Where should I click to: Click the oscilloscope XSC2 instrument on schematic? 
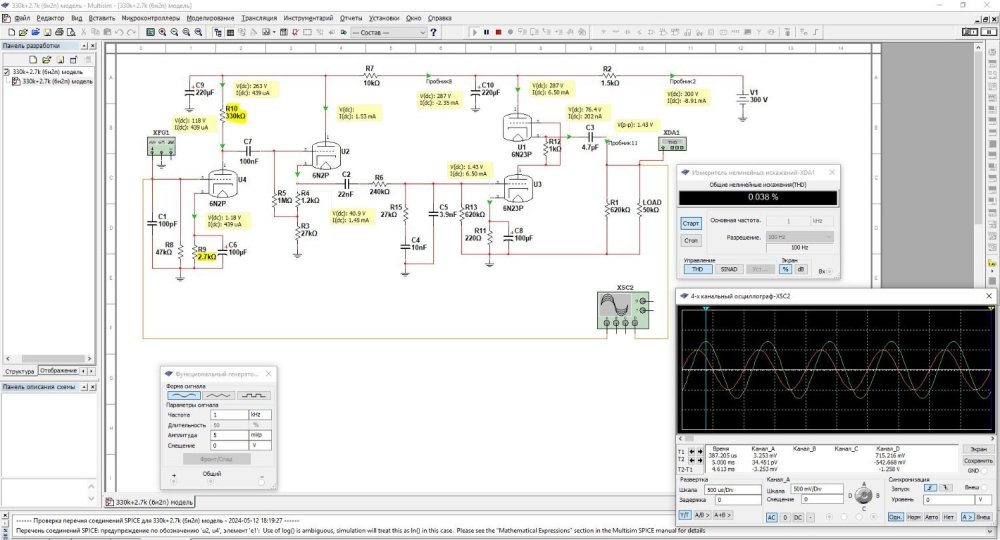[618, 310]
